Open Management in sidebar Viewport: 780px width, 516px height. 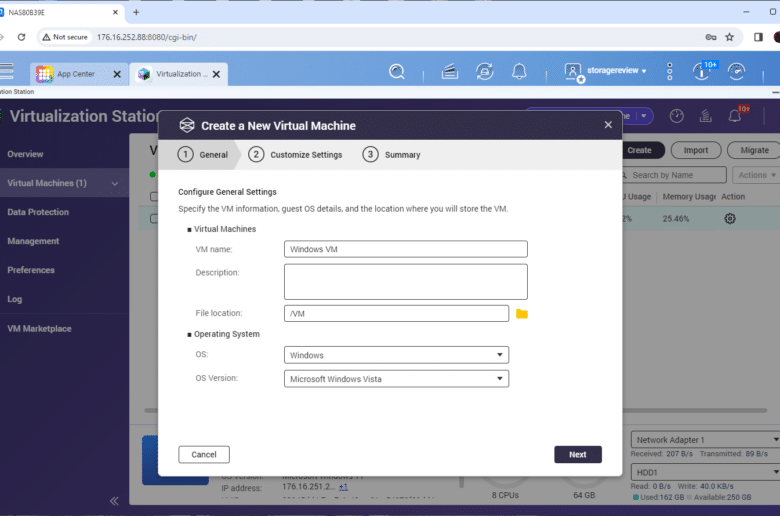tap(33, 241)
